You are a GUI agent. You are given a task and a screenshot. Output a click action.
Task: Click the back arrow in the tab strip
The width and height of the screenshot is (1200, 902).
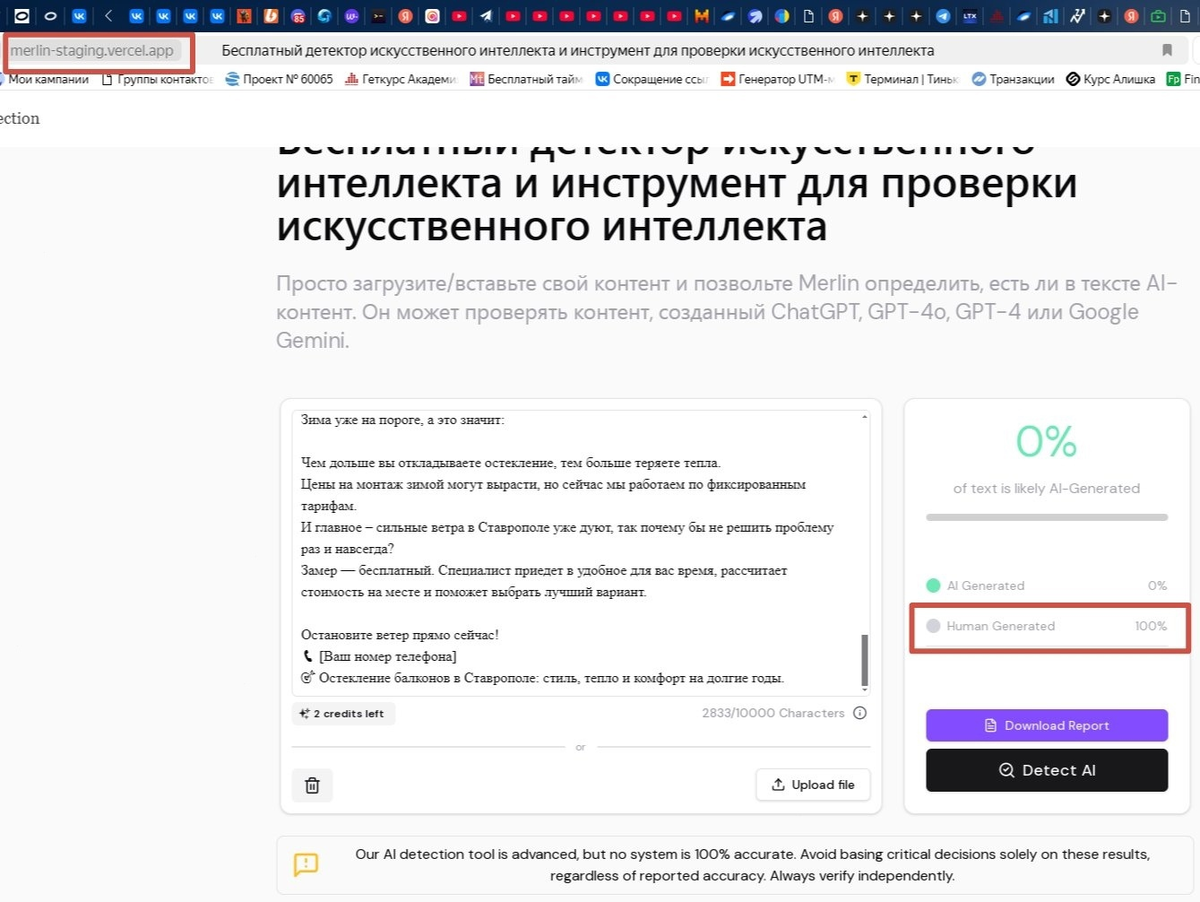coord(108,16)
